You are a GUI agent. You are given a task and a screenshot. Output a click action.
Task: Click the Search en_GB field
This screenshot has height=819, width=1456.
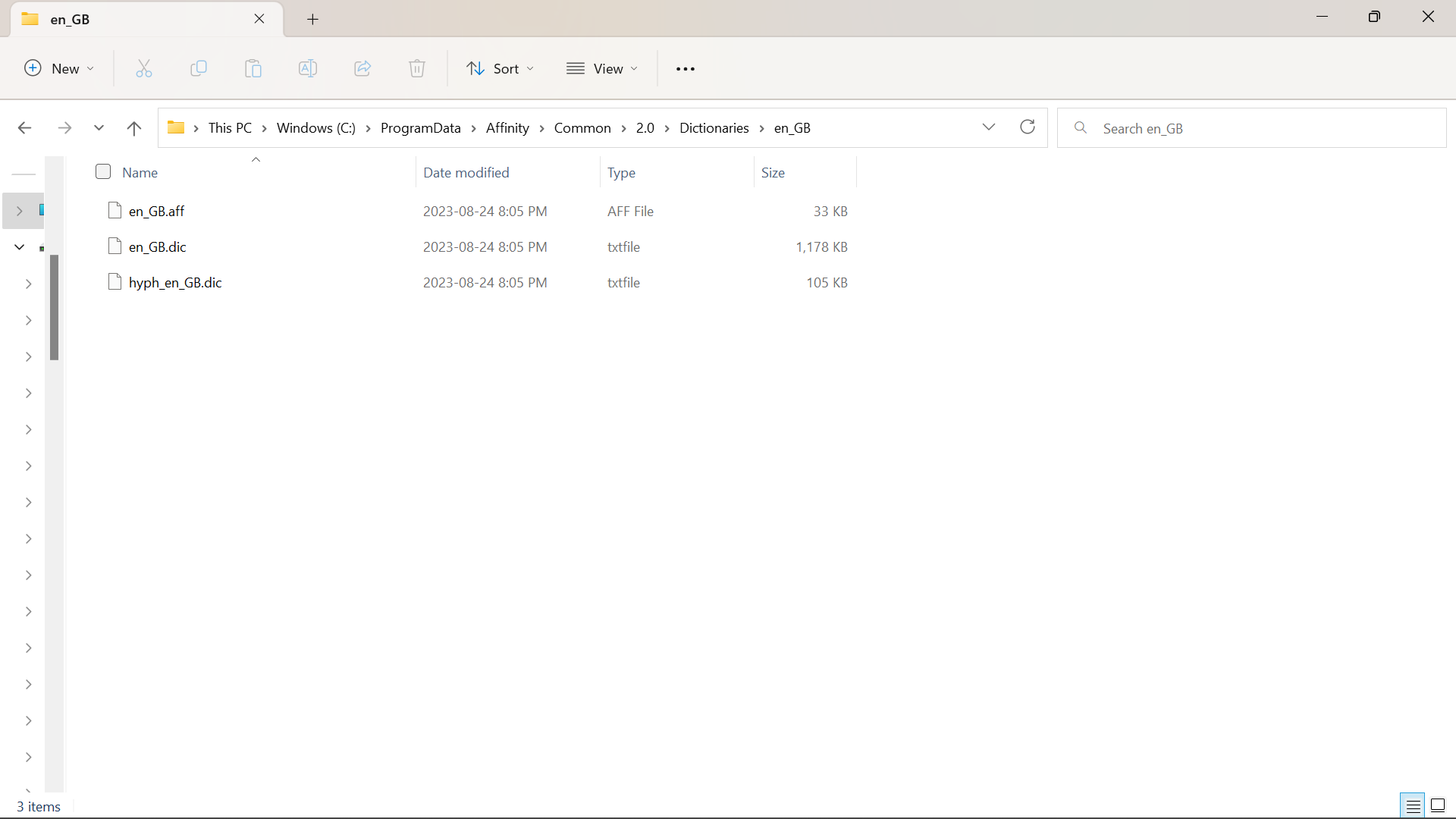[x=1251, y=128]
